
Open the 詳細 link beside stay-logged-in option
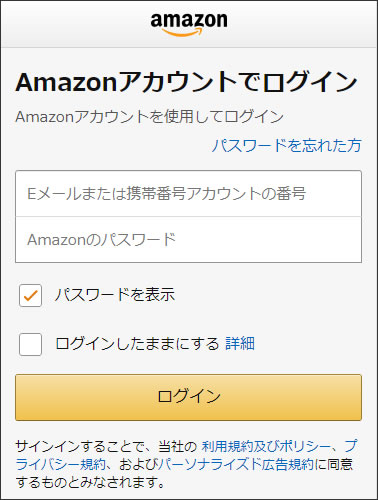click(240, 344)
